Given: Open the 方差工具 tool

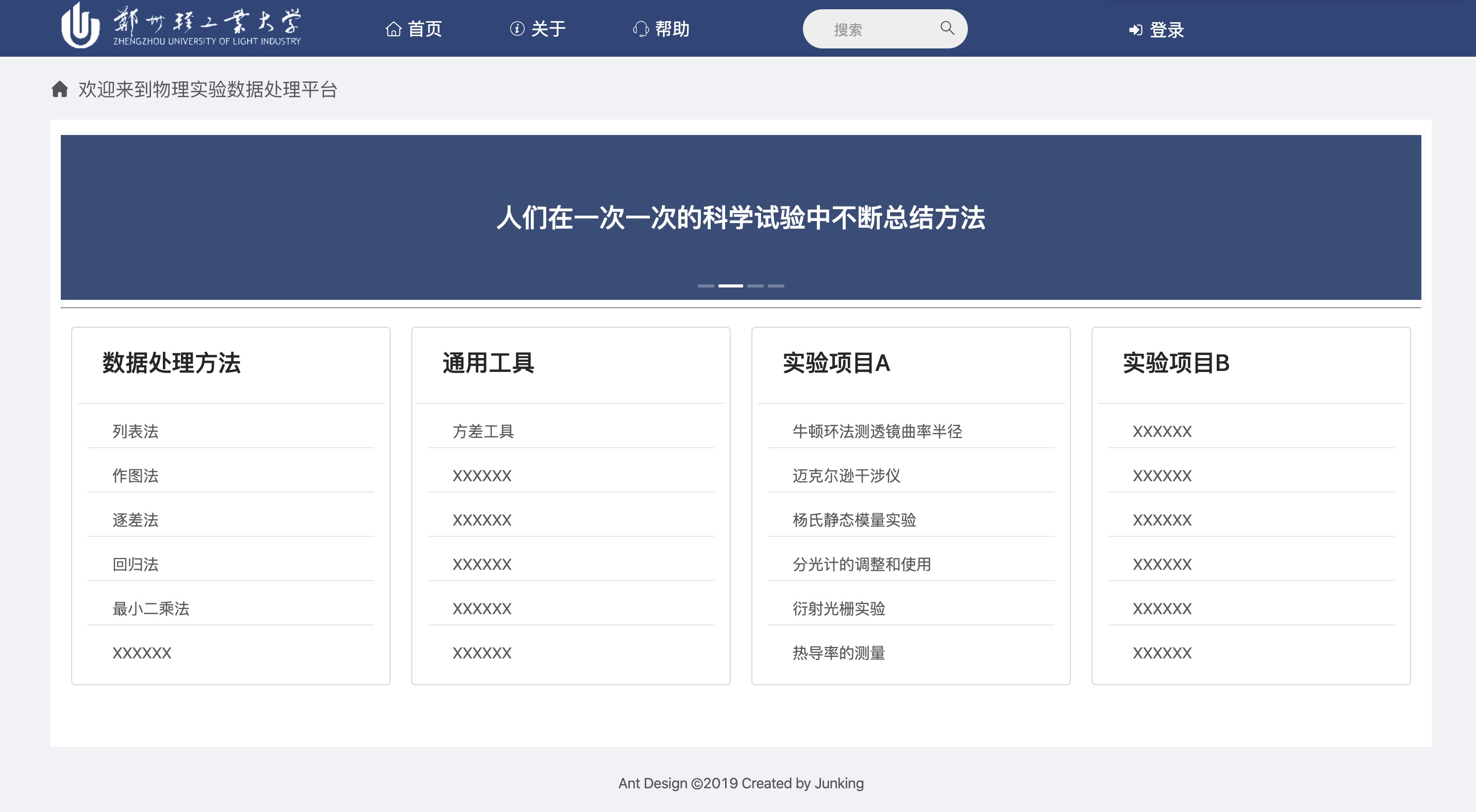Looking at the screenshot, I should [483, 431].
